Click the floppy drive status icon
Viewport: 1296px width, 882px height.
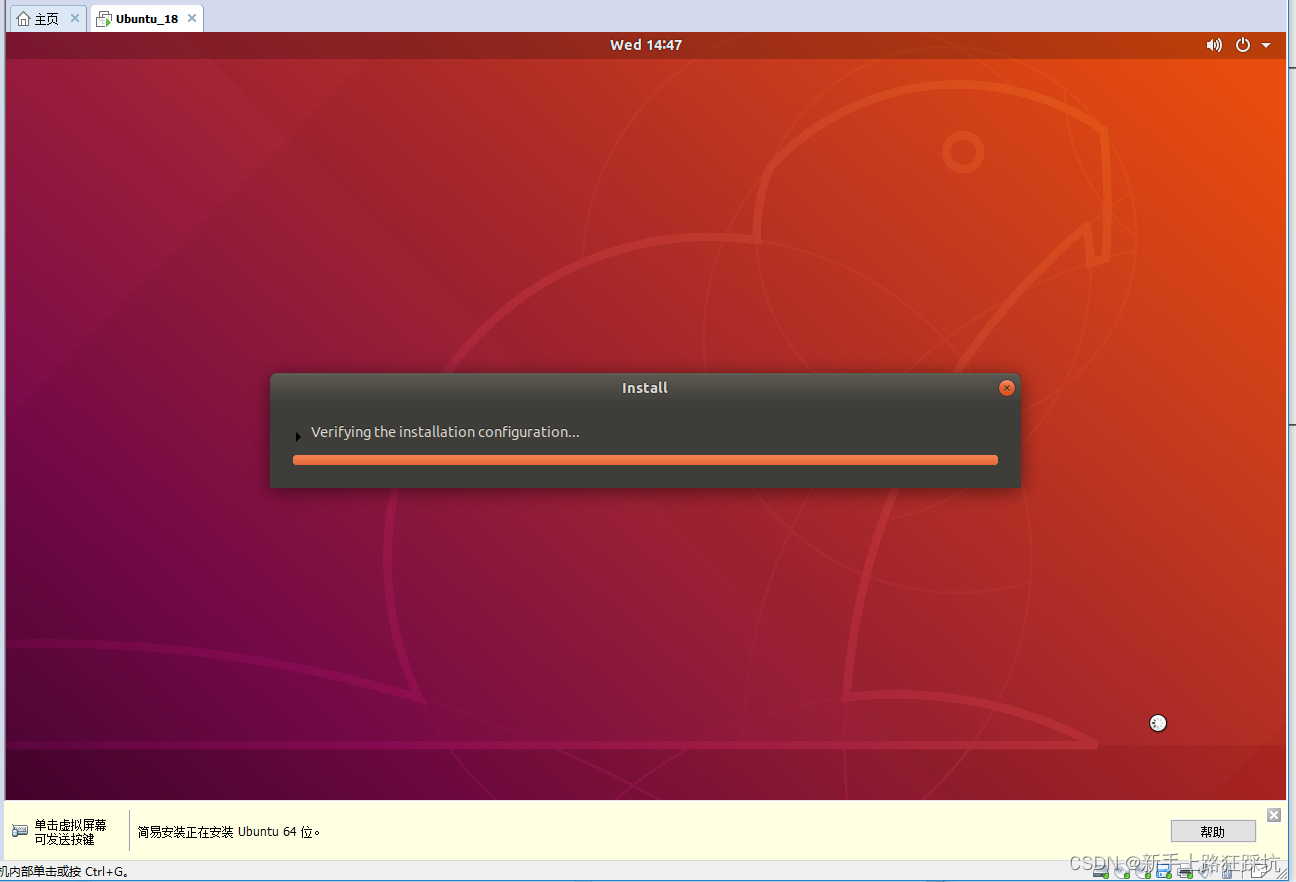[1164, 873]
